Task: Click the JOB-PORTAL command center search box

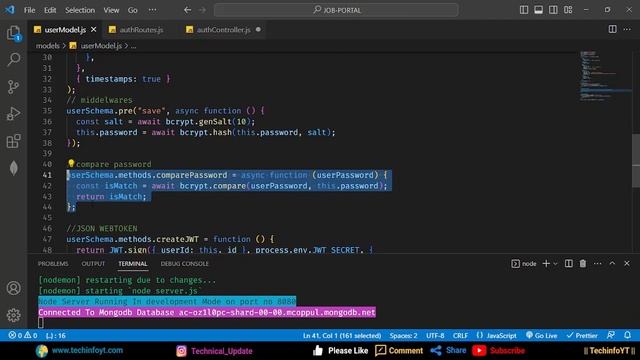Action: [336, 10]
